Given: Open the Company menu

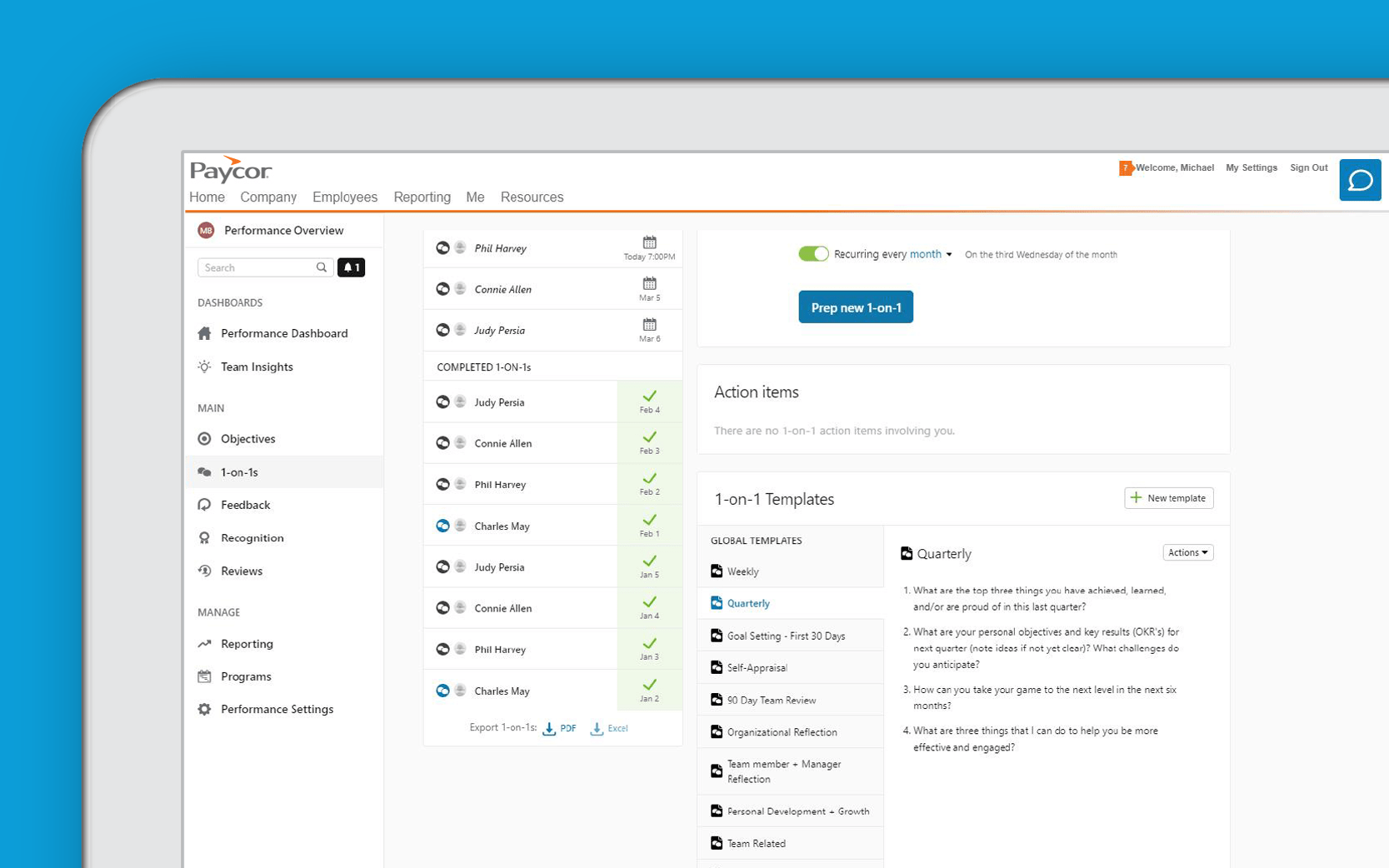Looking at the screenshot, I should pos(268,197).
